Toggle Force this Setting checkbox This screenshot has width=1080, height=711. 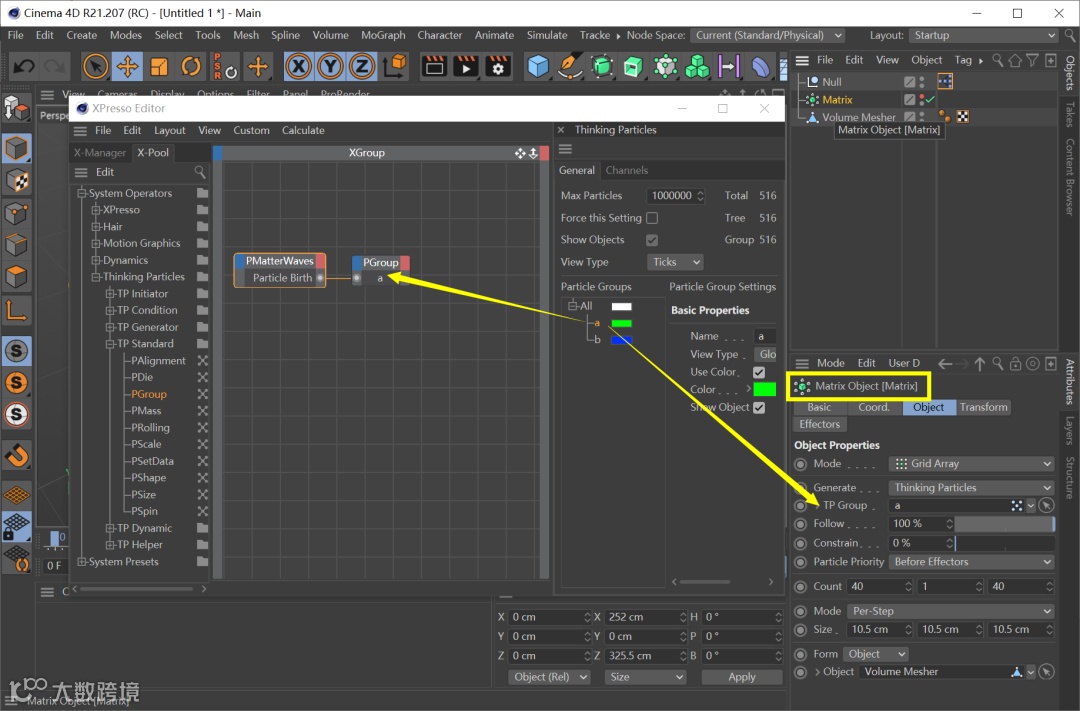(652, 218)
